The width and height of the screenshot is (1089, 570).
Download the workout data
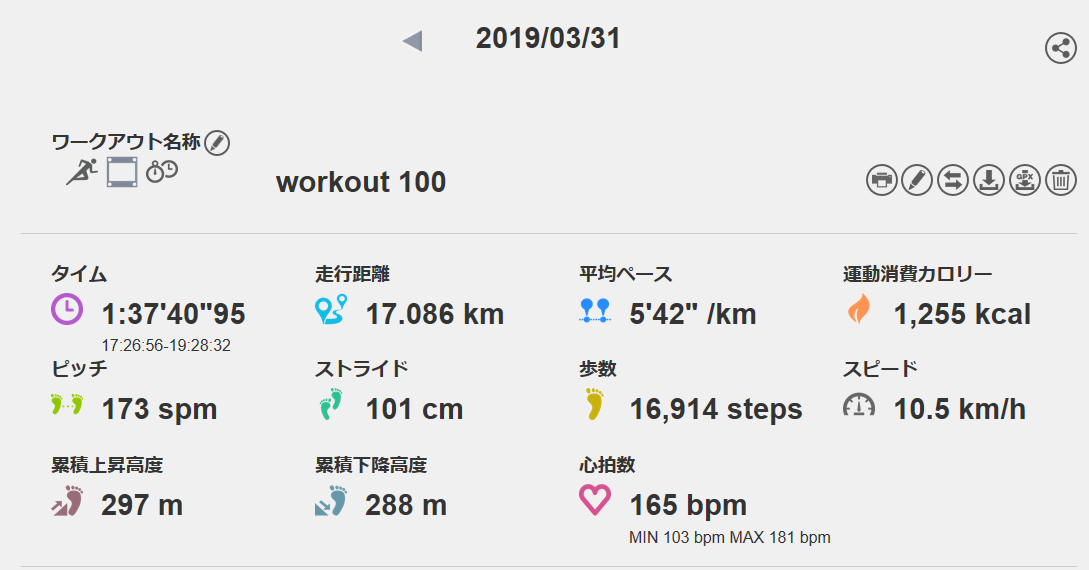(989, 180)
